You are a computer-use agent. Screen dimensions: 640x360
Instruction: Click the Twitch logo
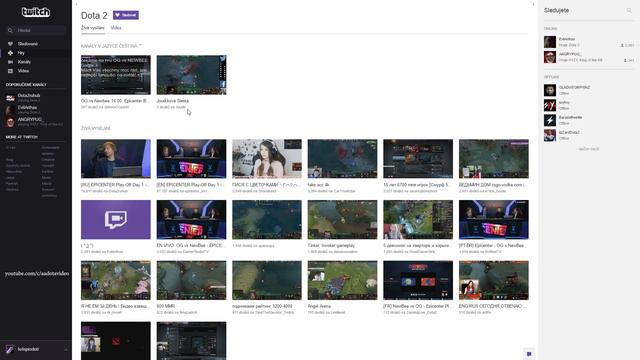tap(36, 12)
